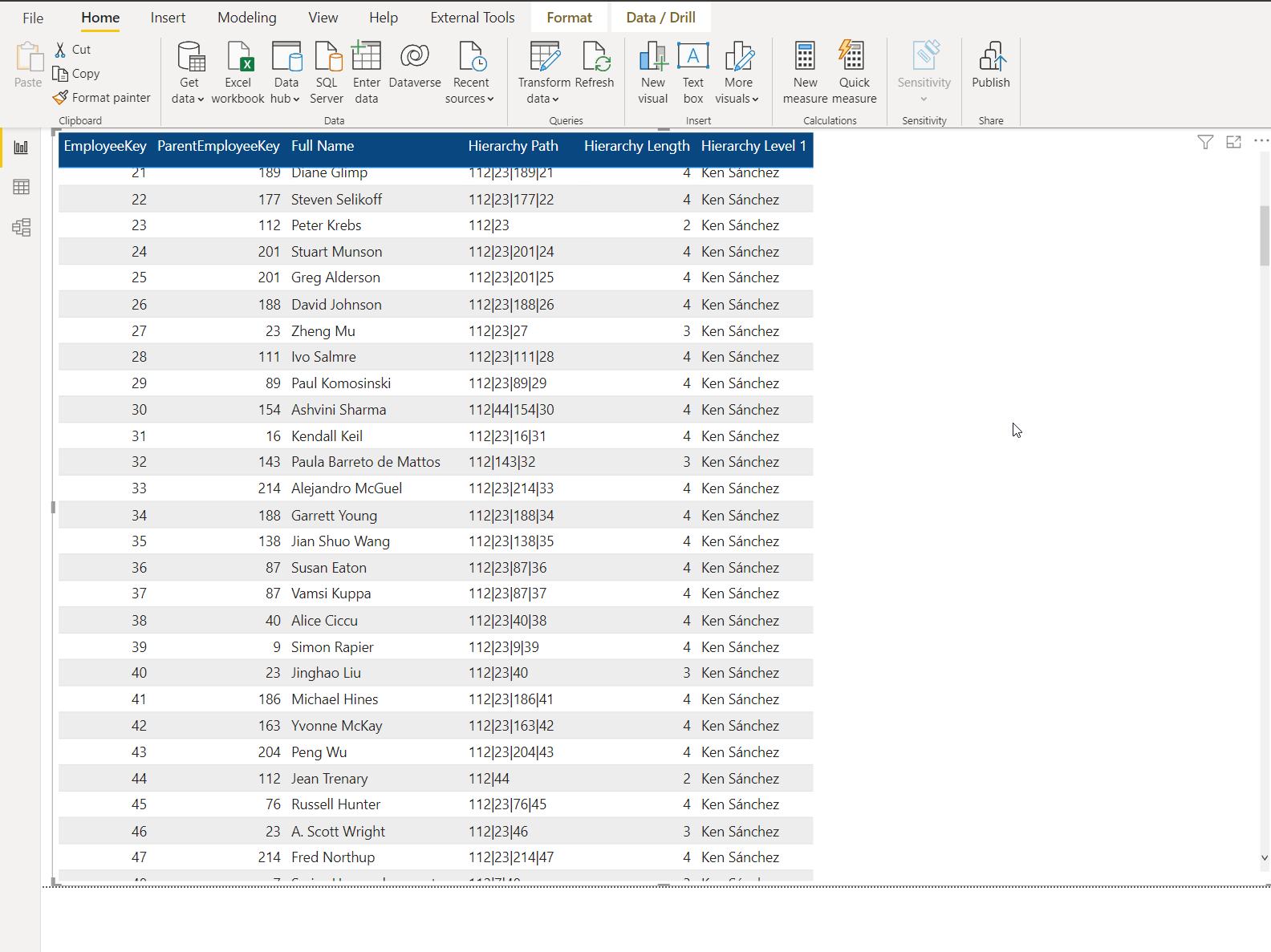Screen dimensions: 1271x952
Task: Click the Ashvini Sharma name cell
Action: tap(339, 410)
